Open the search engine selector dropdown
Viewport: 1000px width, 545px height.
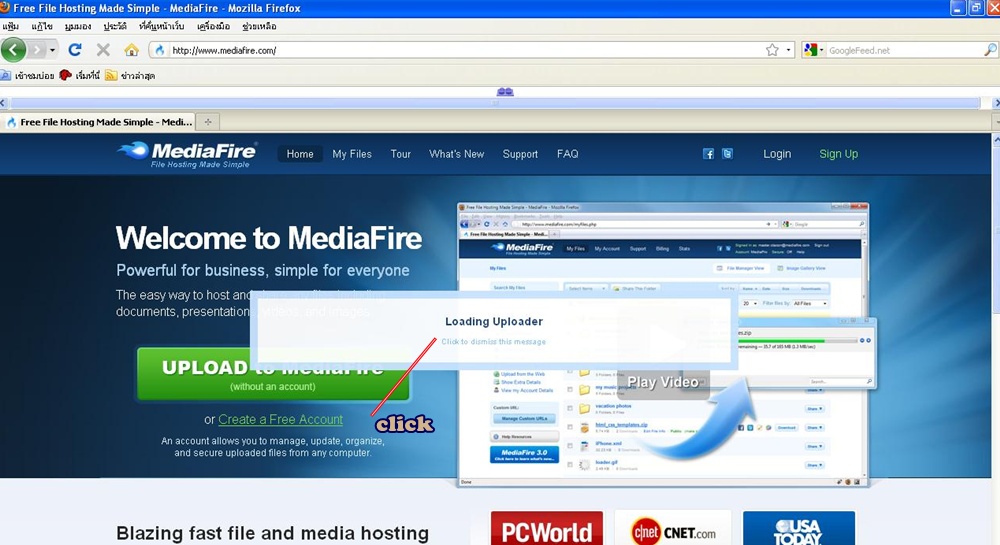[x=814, y=50]
